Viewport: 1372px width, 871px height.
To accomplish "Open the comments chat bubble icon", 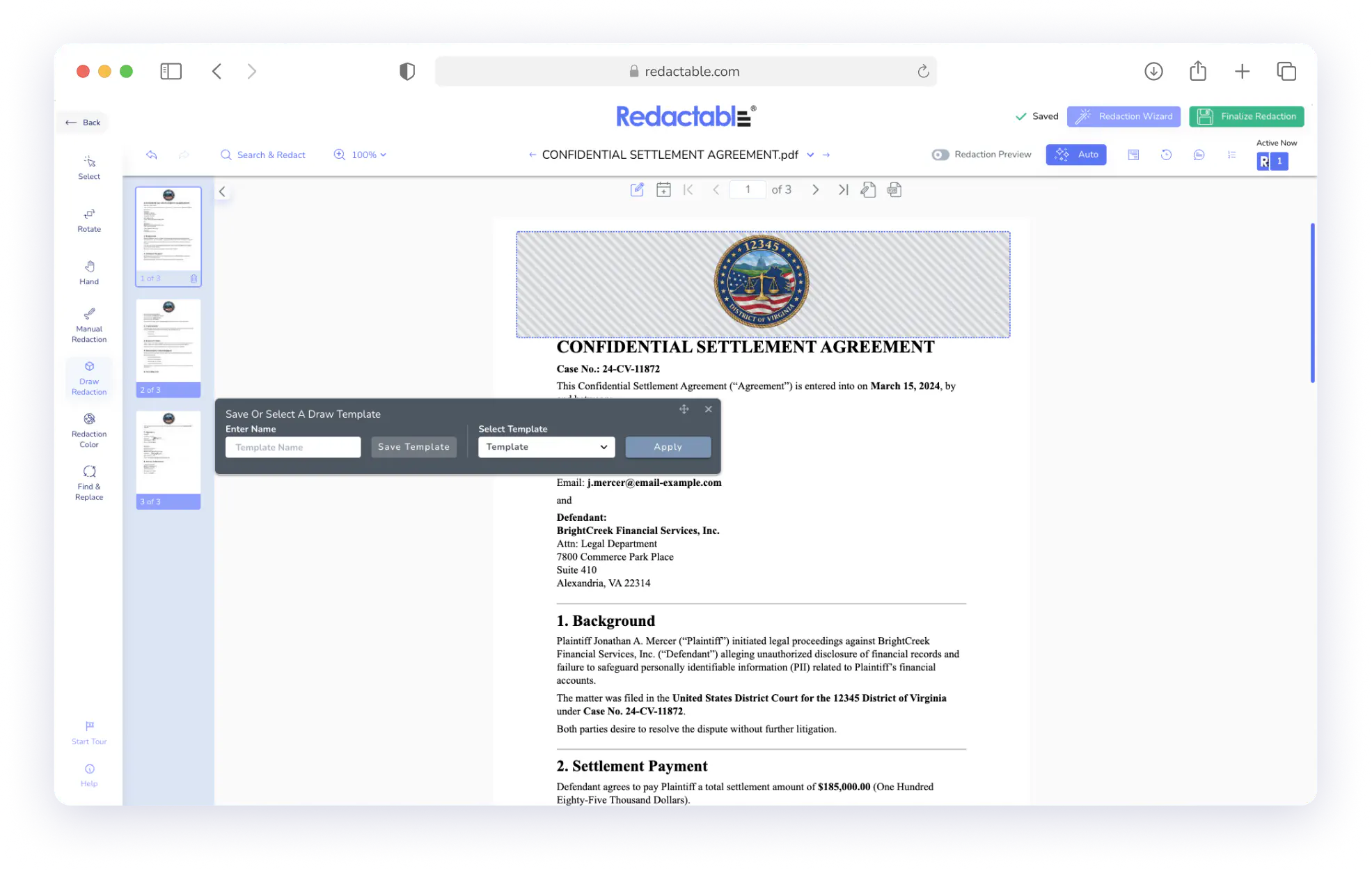I will pyautogui.click(x=1199, y=155).
